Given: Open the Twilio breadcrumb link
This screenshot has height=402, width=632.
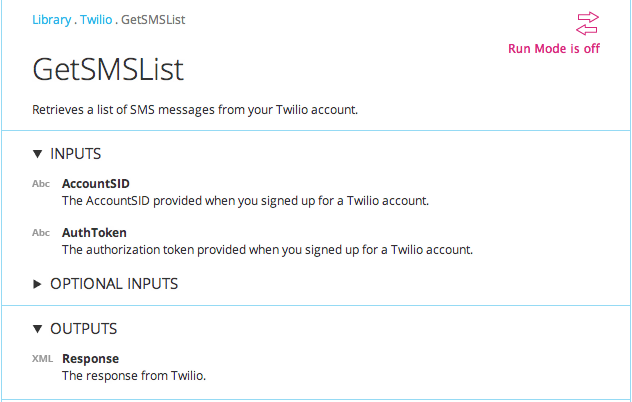Looking at the screenshot, I should tap(96, 20).
